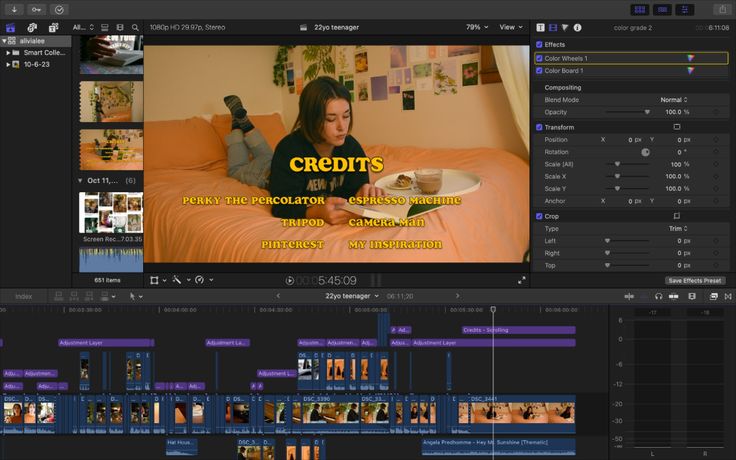Collapse the alivialee library
The height and width of the screenshot is (460, 736).
point(4,41)
